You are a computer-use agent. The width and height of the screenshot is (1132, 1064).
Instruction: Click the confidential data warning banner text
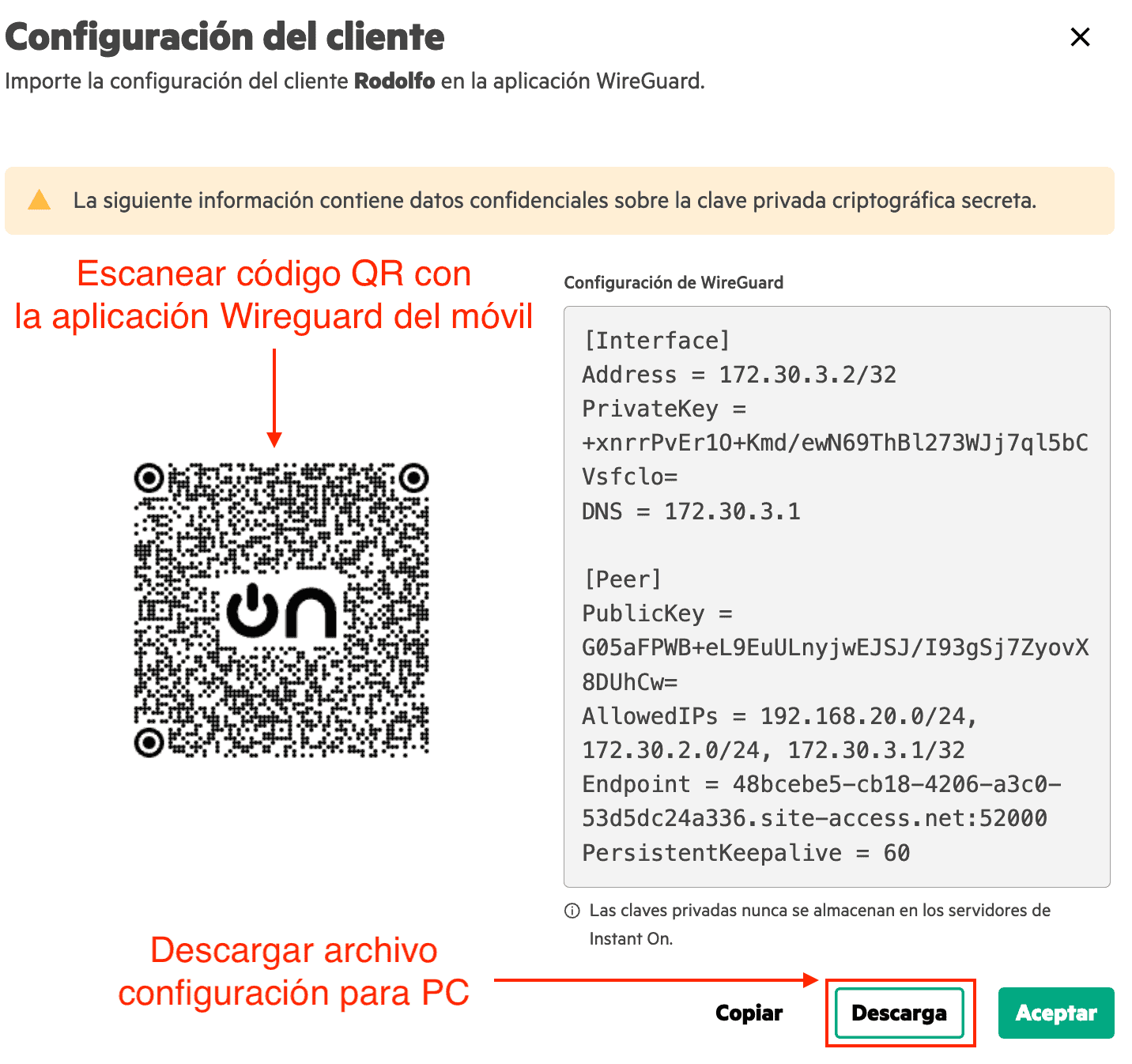(x=554, y=201)
